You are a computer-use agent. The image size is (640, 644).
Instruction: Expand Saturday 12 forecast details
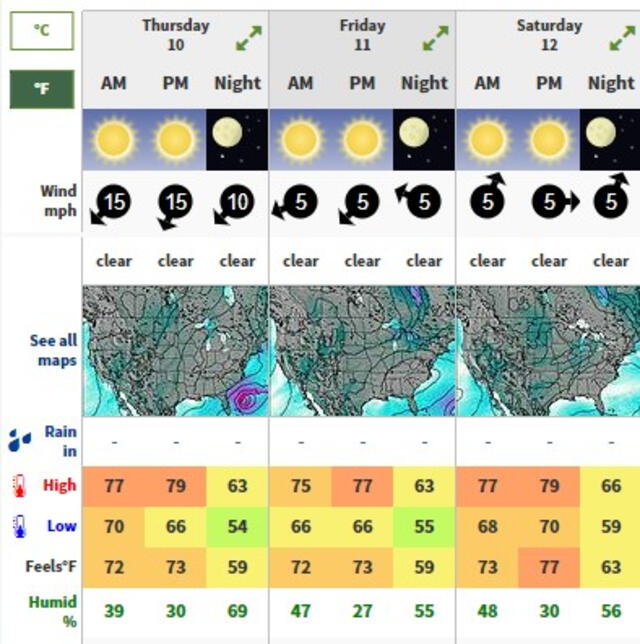[x=623, y=38]
